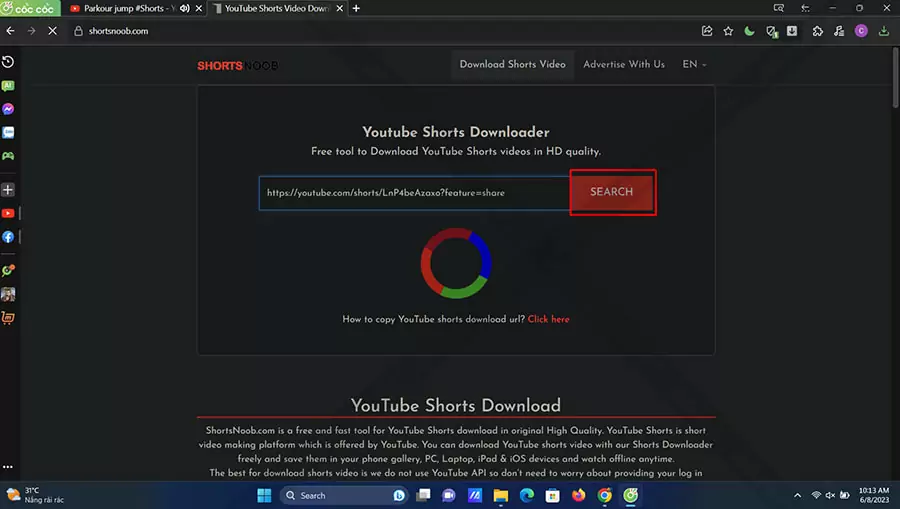Open the sidebar three-dots more options

7,467
